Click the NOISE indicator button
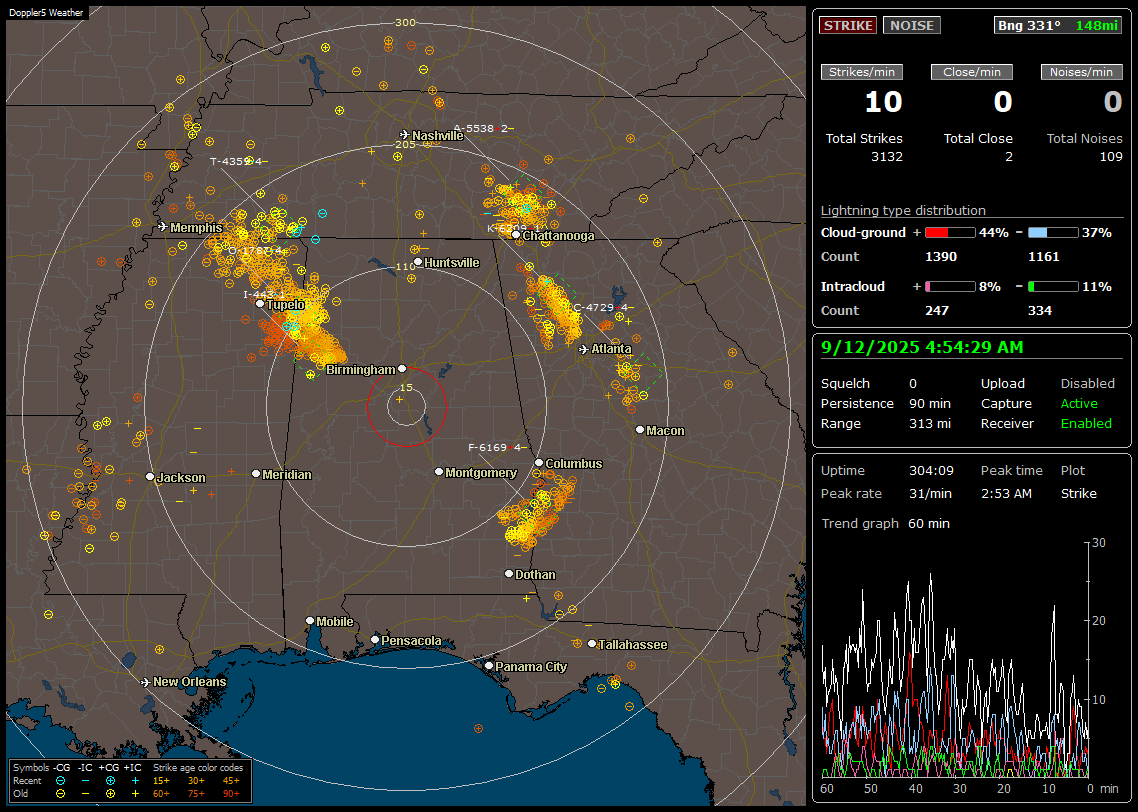This screenshot has height=812, width=1138. [912, 25]
